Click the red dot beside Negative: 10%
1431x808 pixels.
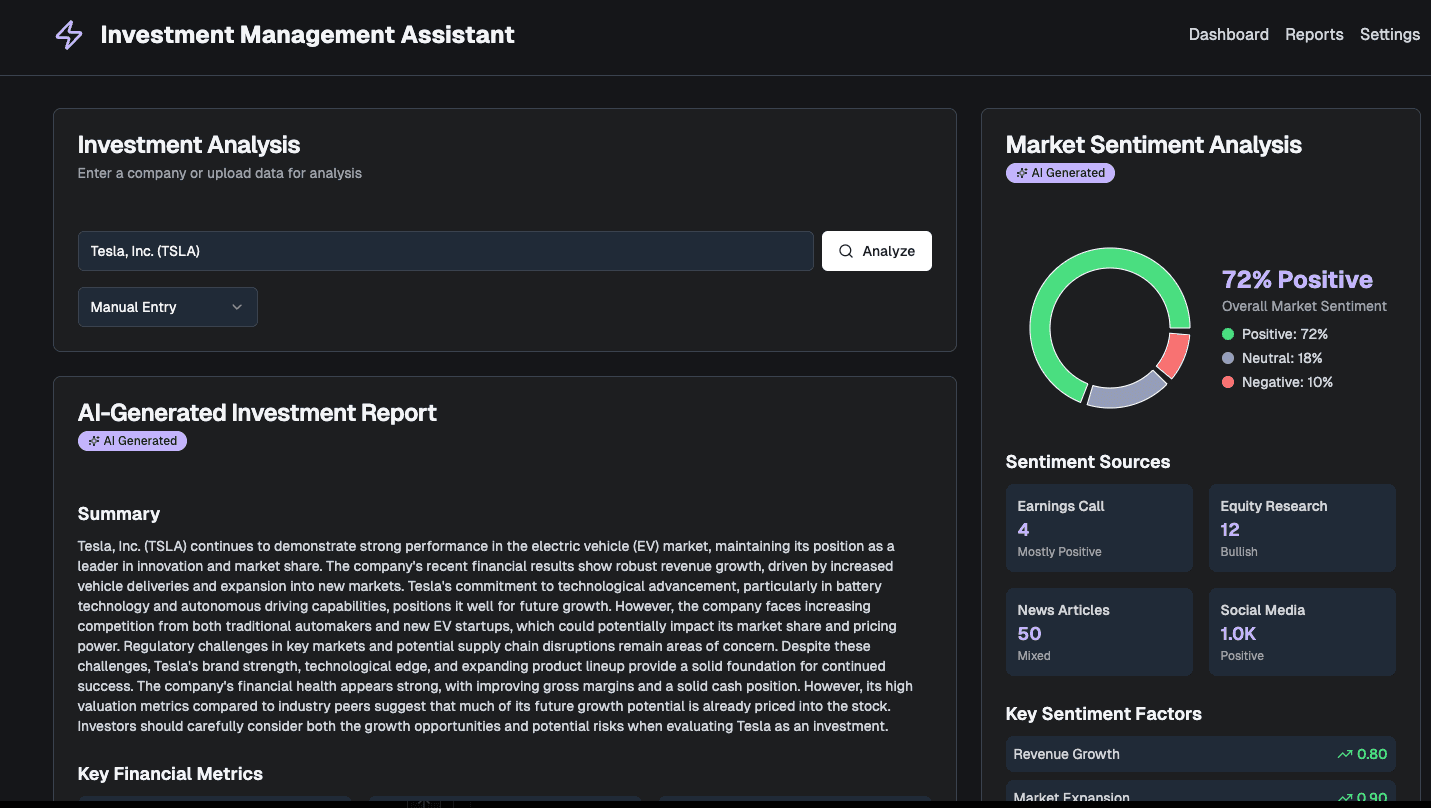(x=1227, y=382)
